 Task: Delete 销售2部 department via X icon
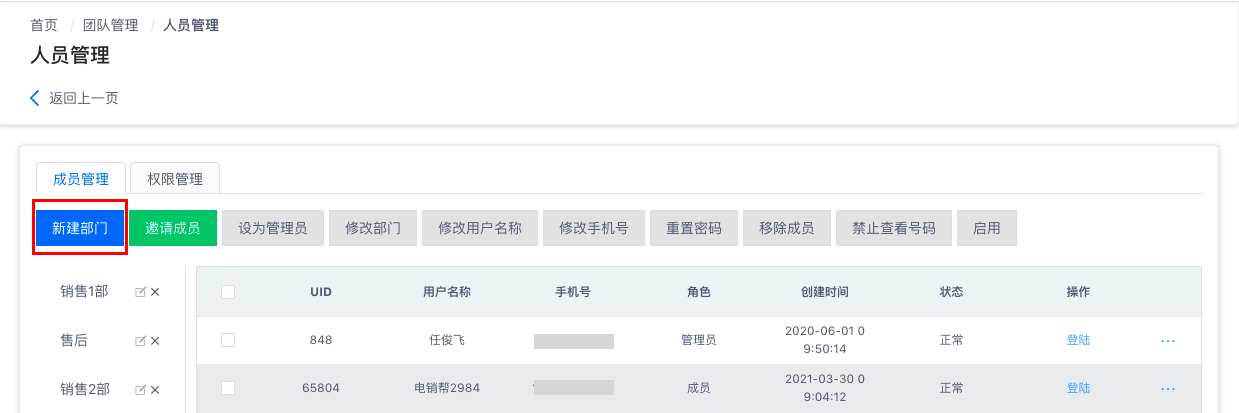click(x=155, y=389)
